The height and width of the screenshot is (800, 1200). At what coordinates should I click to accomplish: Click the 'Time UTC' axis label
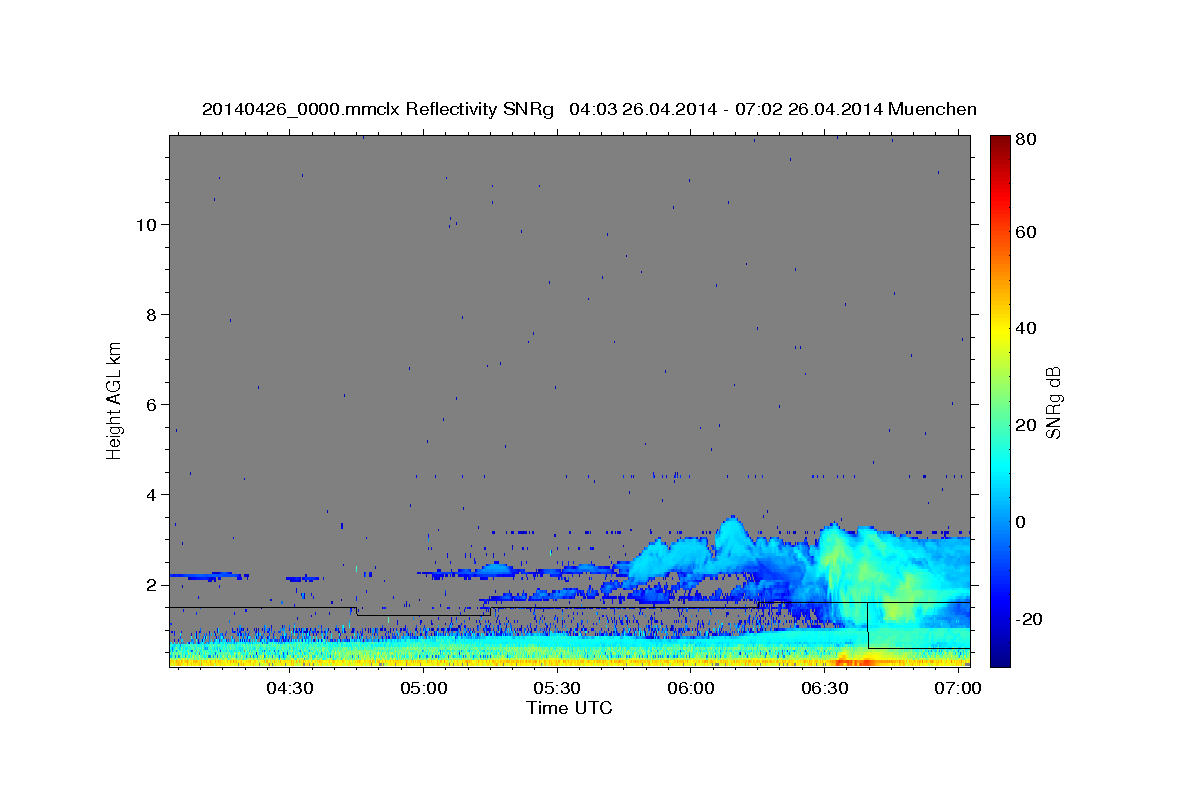569,708
